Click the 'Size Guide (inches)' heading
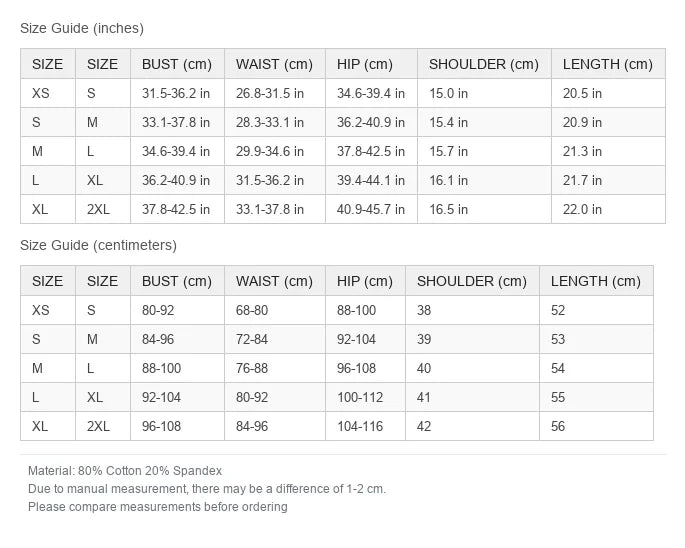 (x=82, y=28)
